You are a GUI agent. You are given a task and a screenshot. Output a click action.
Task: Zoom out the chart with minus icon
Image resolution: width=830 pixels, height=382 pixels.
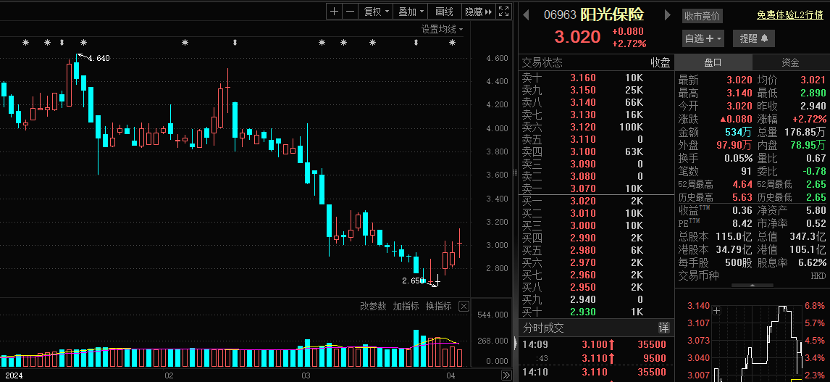point(350,12)
